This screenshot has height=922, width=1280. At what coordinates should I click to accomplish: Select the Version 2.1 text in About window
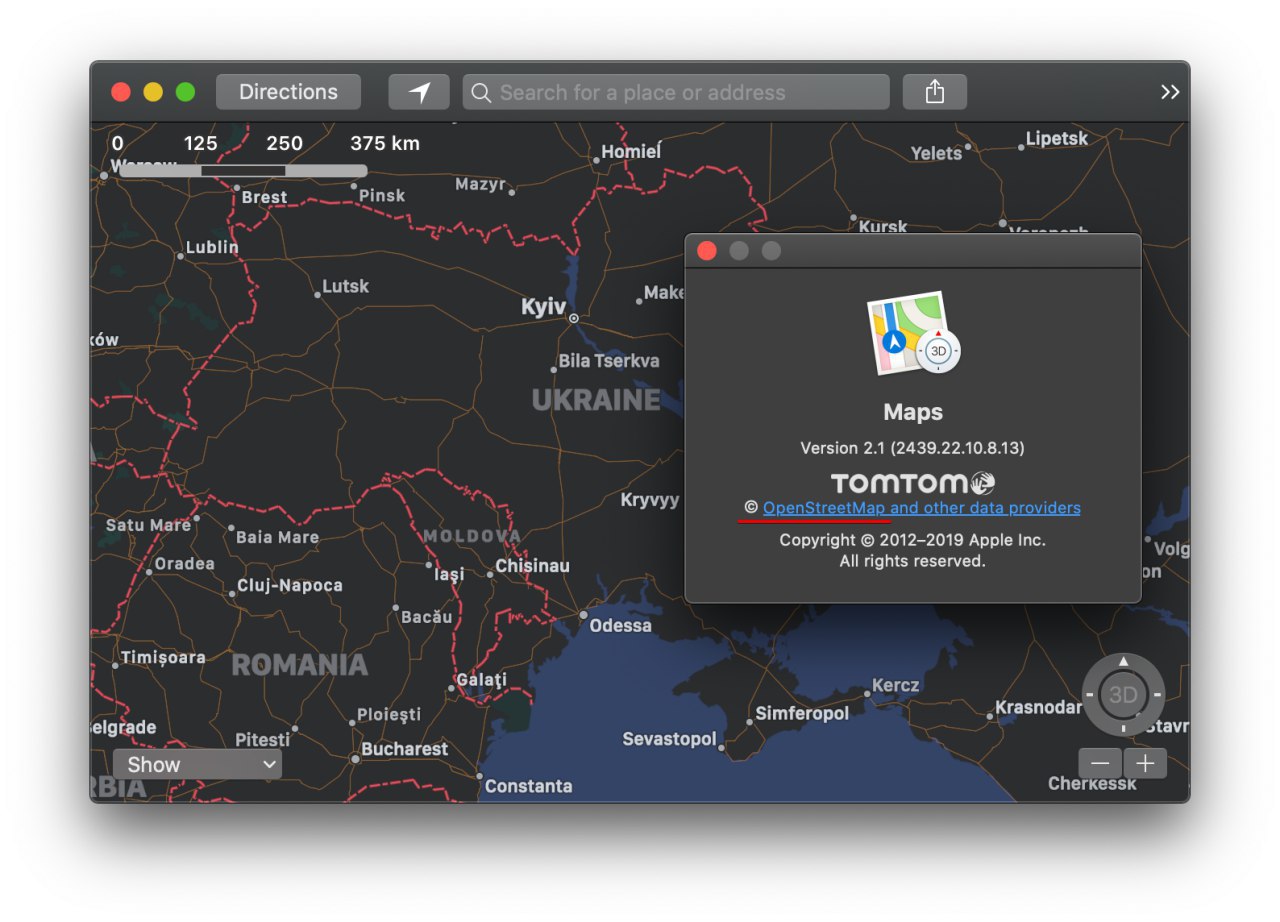[912, 448]
